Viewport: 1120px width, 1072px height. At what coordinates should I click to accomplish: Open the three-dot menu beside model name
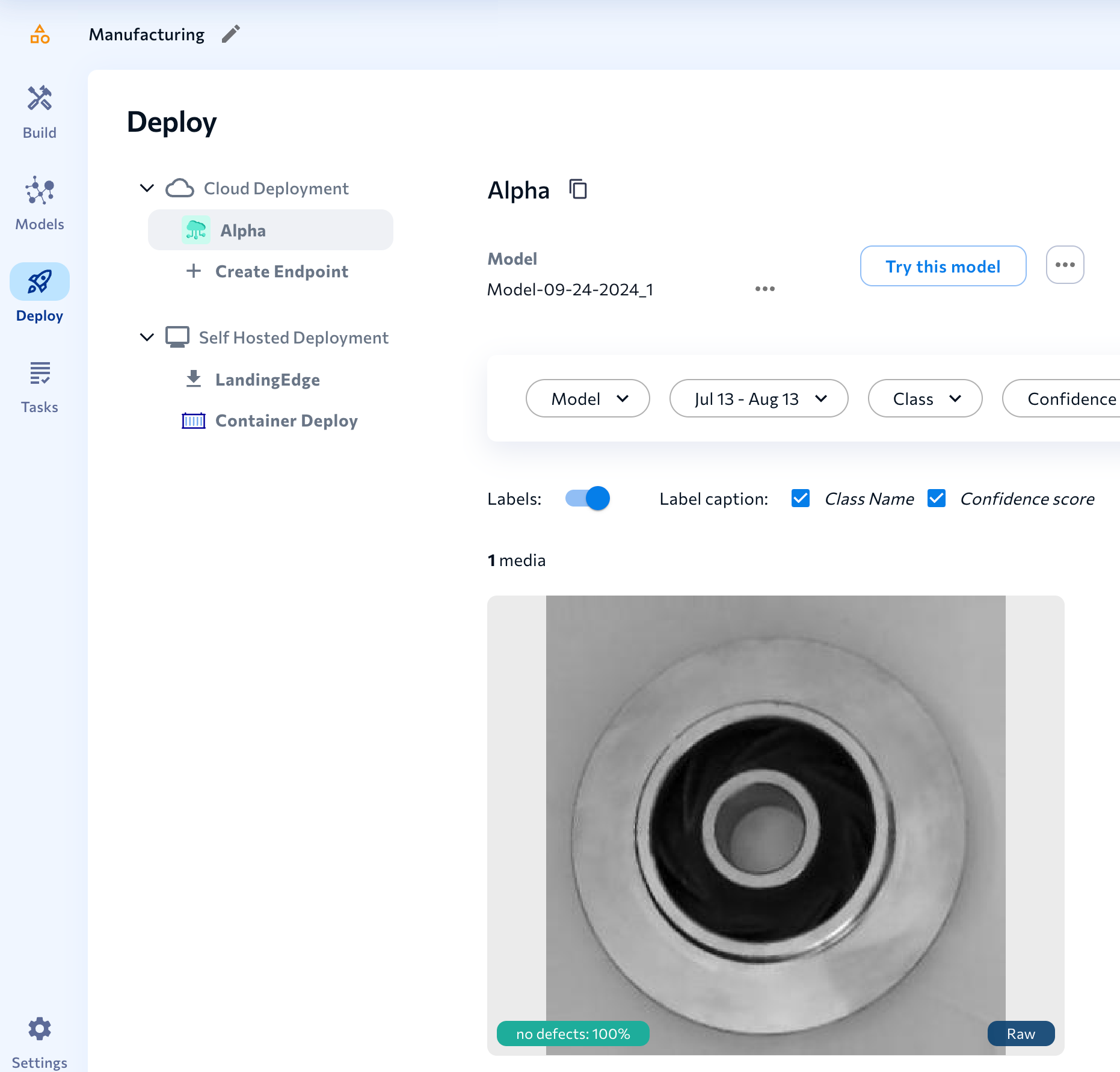765,289
